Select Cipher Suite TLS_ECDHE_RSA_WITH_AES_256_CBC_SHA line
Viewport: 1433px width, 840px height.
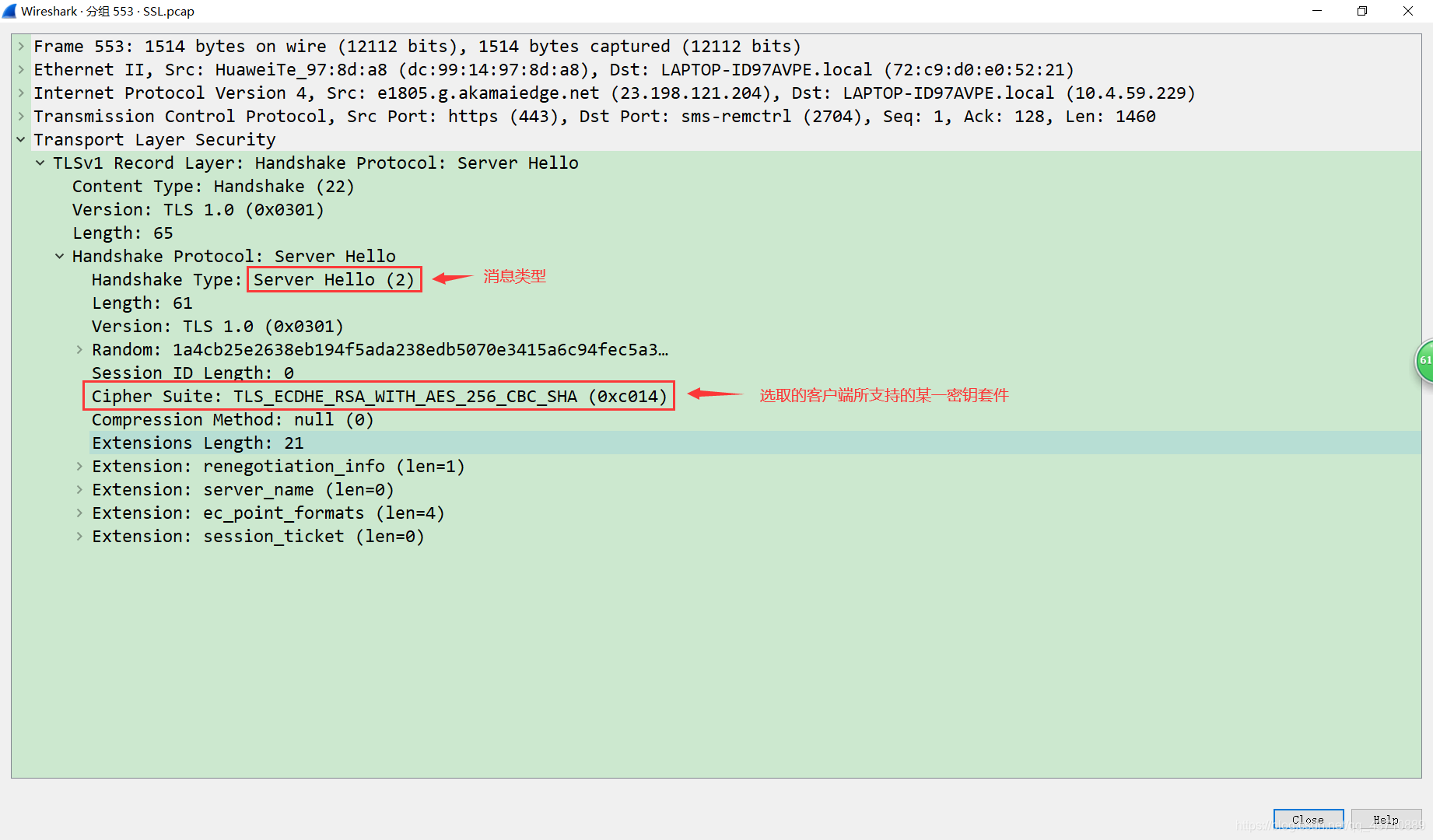380,397
